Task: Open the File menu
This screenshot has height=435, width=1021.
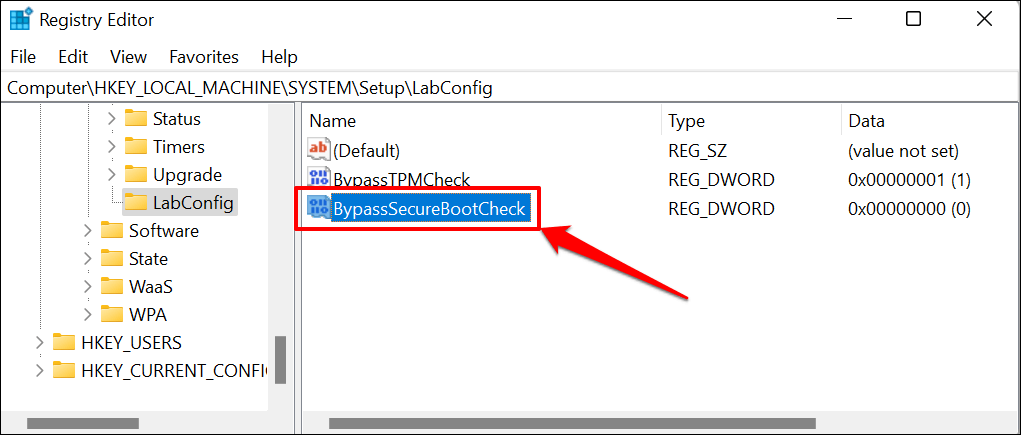Action: point(23,57)
